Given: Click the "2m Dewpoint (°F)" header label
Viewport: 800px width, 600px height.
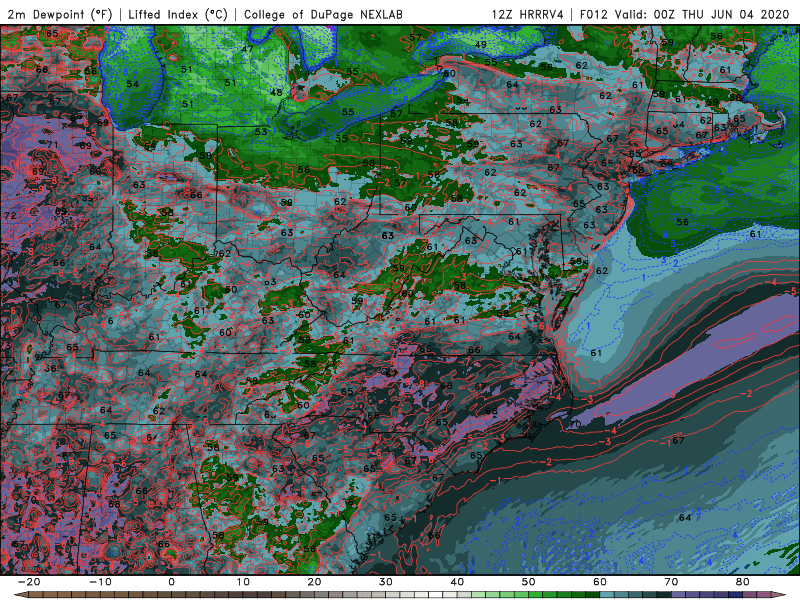Looking at the screenshot, I should (x=60, y=14).
